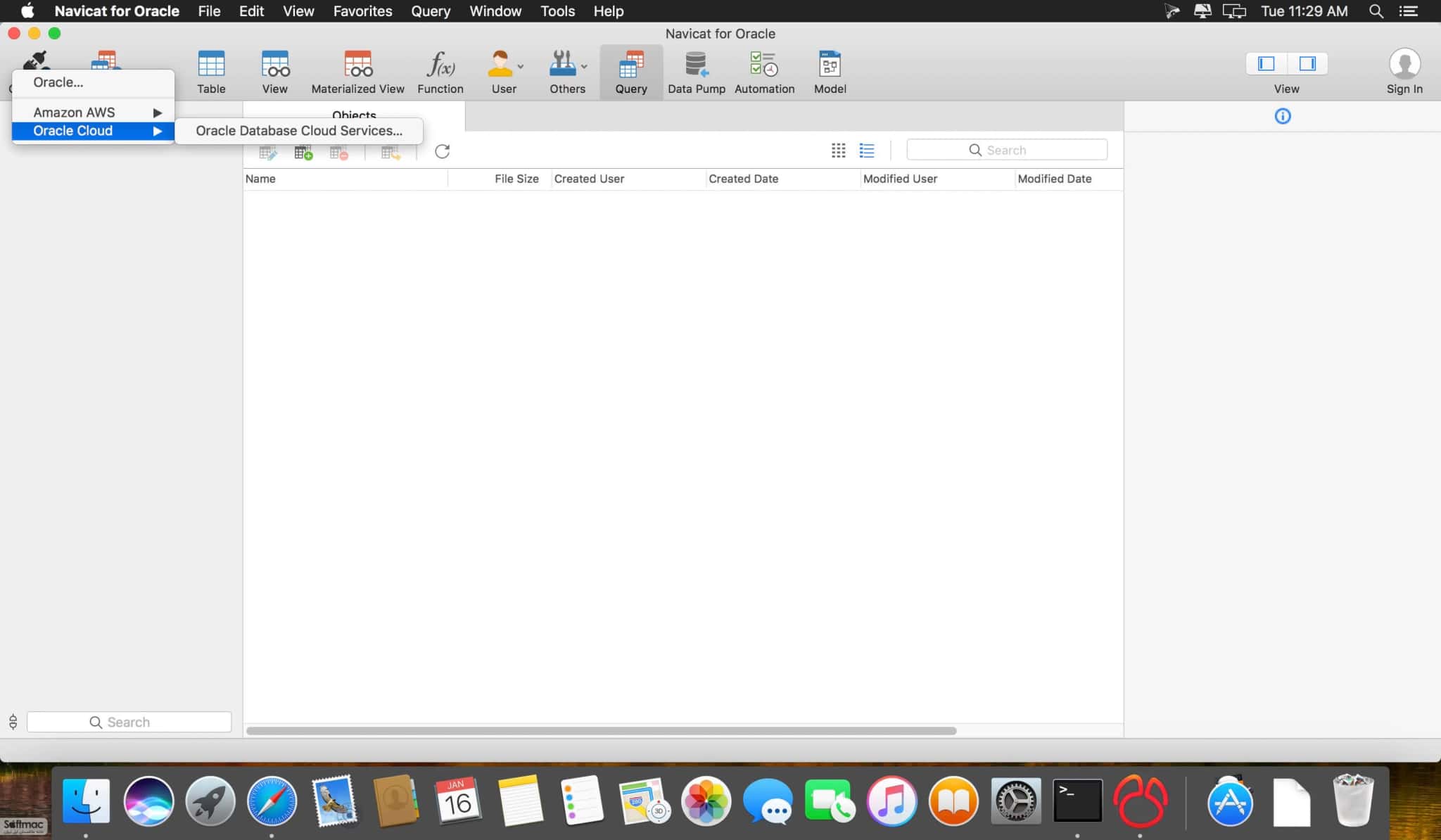Toggle the right information pane visibility

[x=1307, y=63]
